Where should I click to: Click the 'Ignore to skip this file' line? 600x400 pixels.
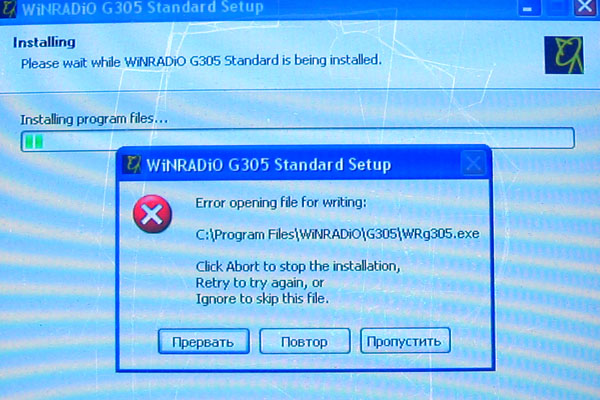point(262,299)
